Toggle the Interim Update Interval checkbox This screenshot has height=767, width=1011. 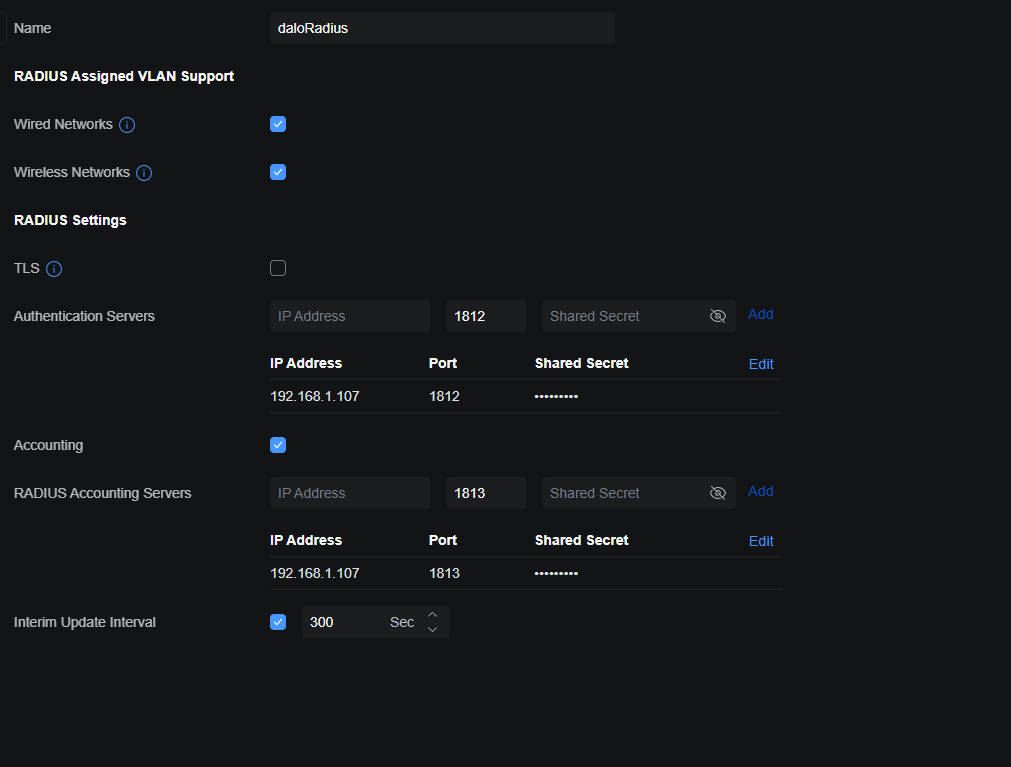278,622
